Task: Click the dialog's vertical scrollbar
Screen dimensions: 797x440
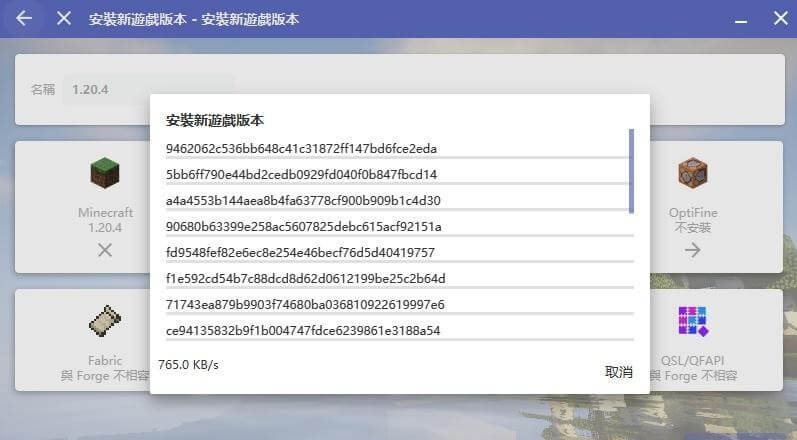Action: click(x=631, y=171)
